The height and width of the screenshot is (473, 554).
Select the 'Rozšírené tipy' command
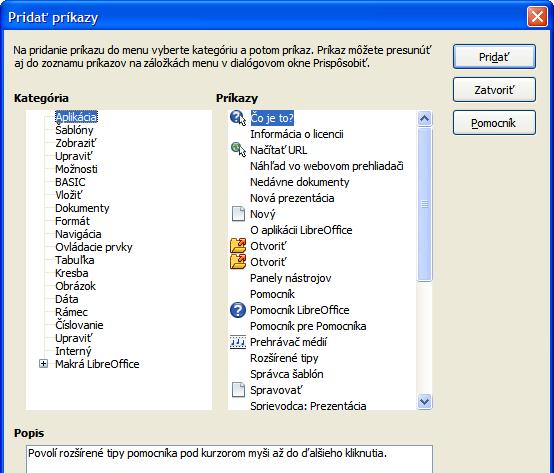click(x=284, y=358)
